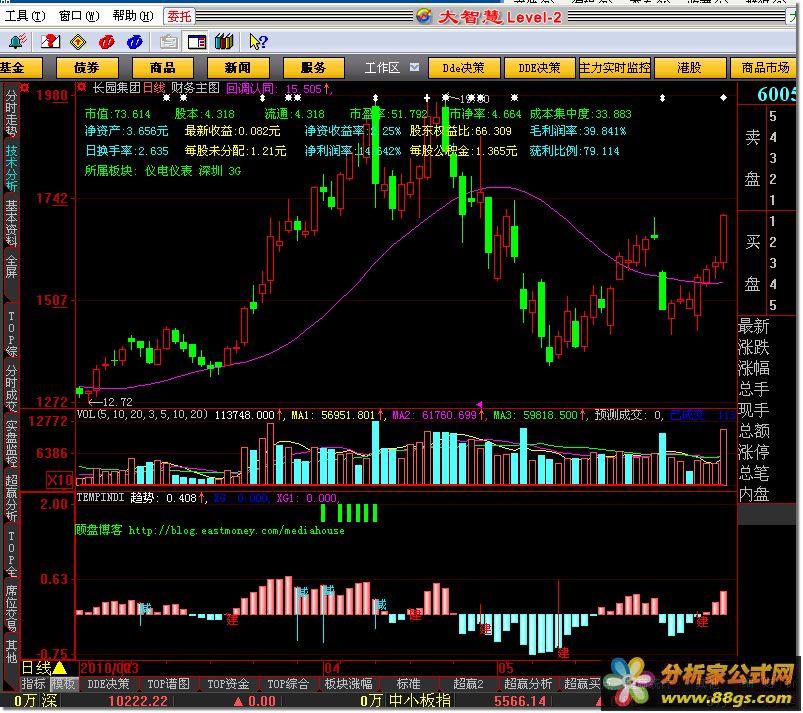Switch to the 标准 tab
Image resolution: width=803 pixels, height=713 pixels.
pos(409,683)
